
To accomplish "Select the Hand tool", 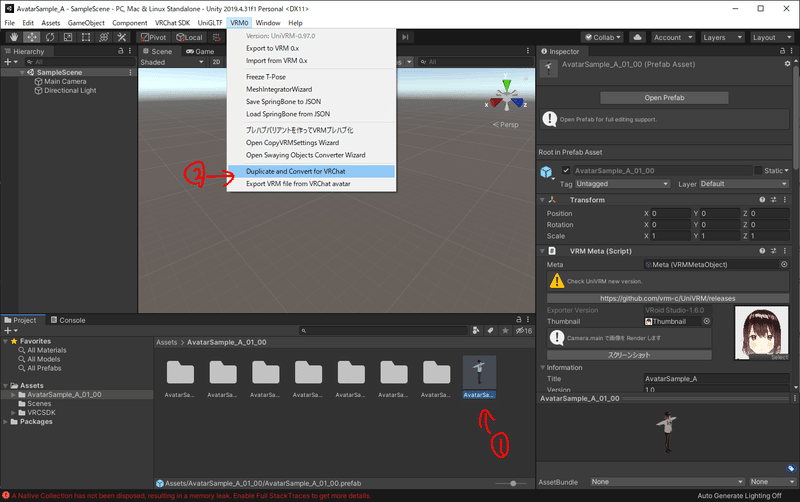I will (x=14, y=37).
